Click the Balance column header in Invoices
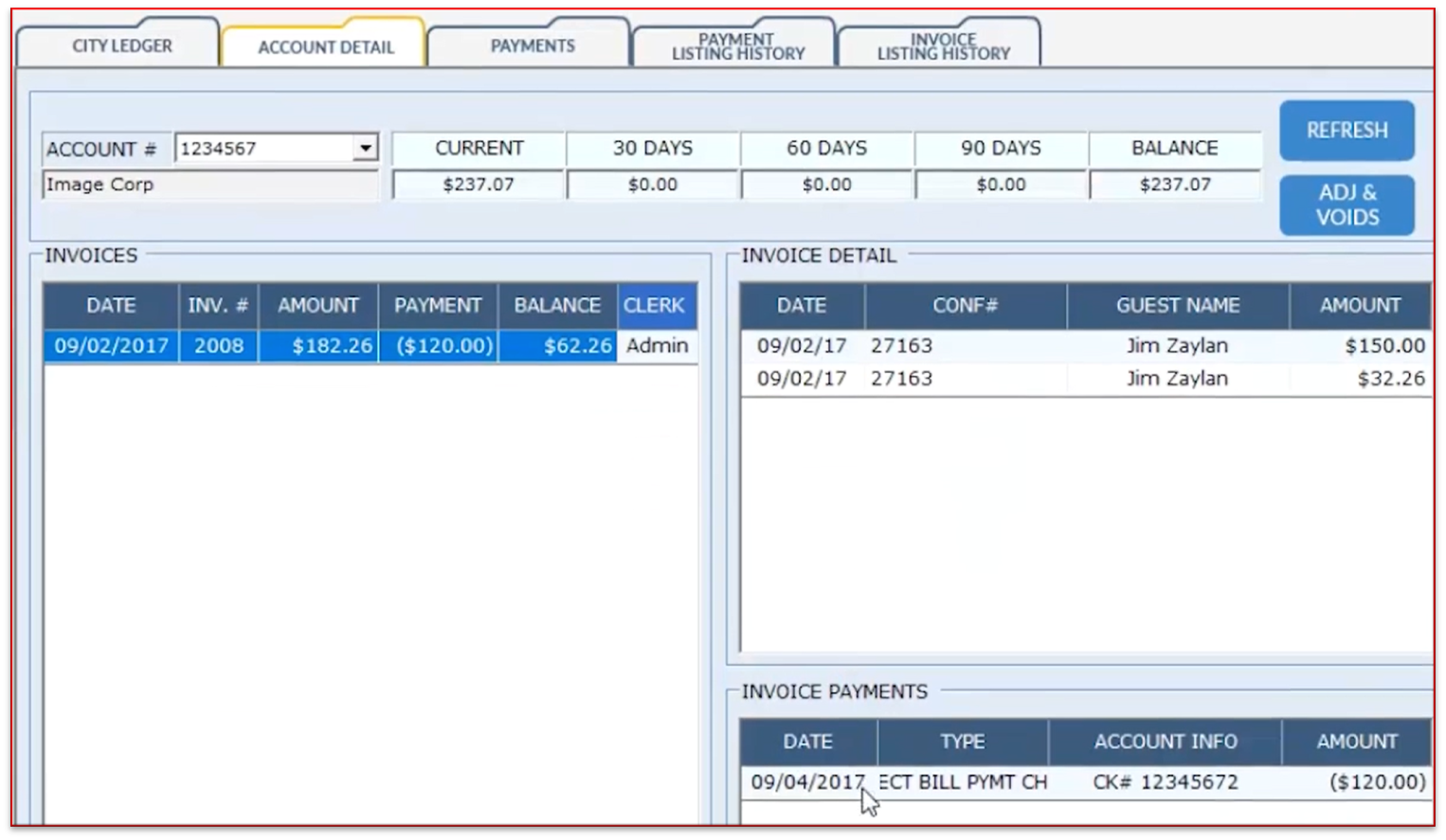 556,306
